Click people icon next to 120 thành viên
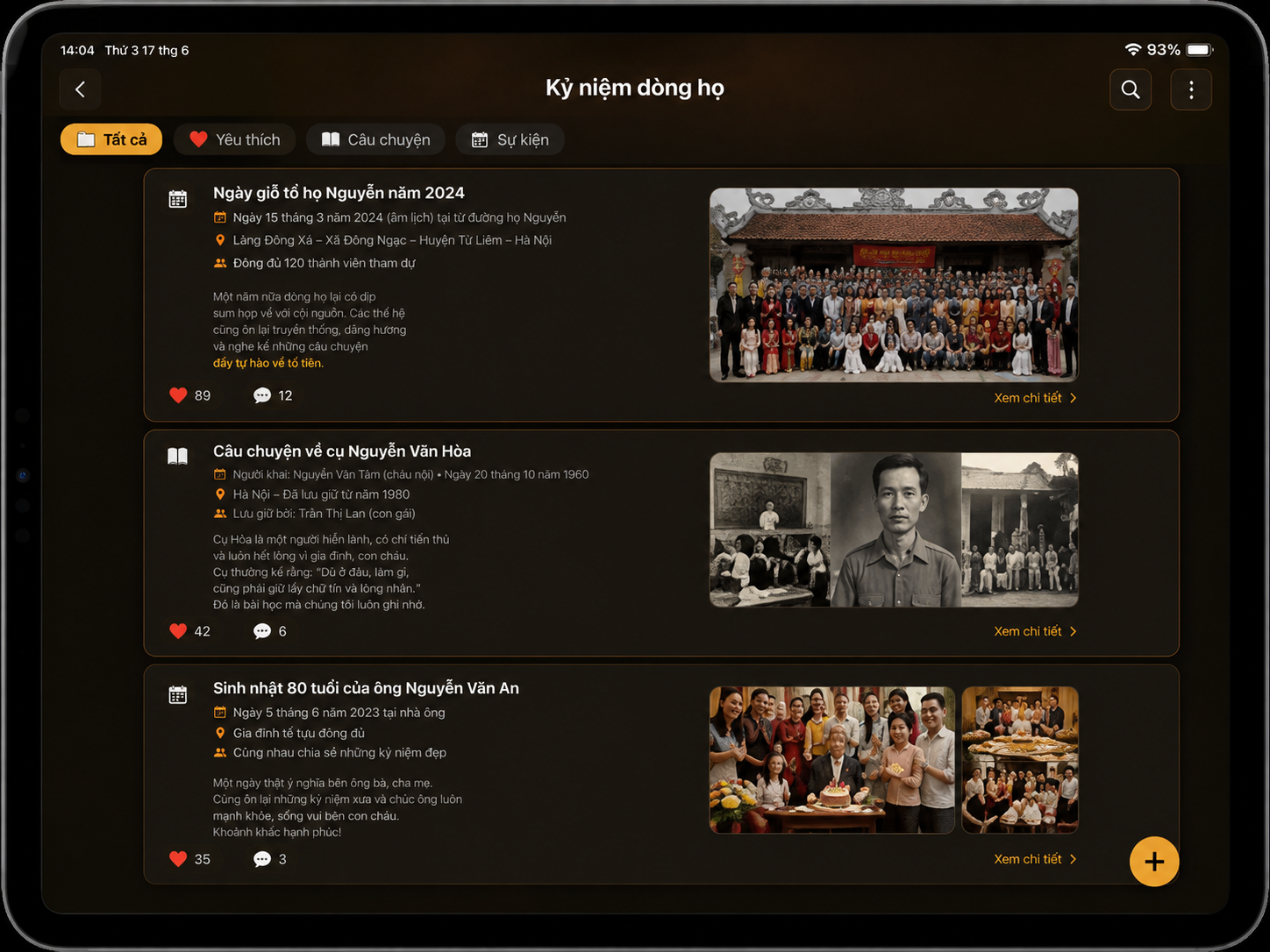This screenshot has height=952, width=1270. coord(220,263)
